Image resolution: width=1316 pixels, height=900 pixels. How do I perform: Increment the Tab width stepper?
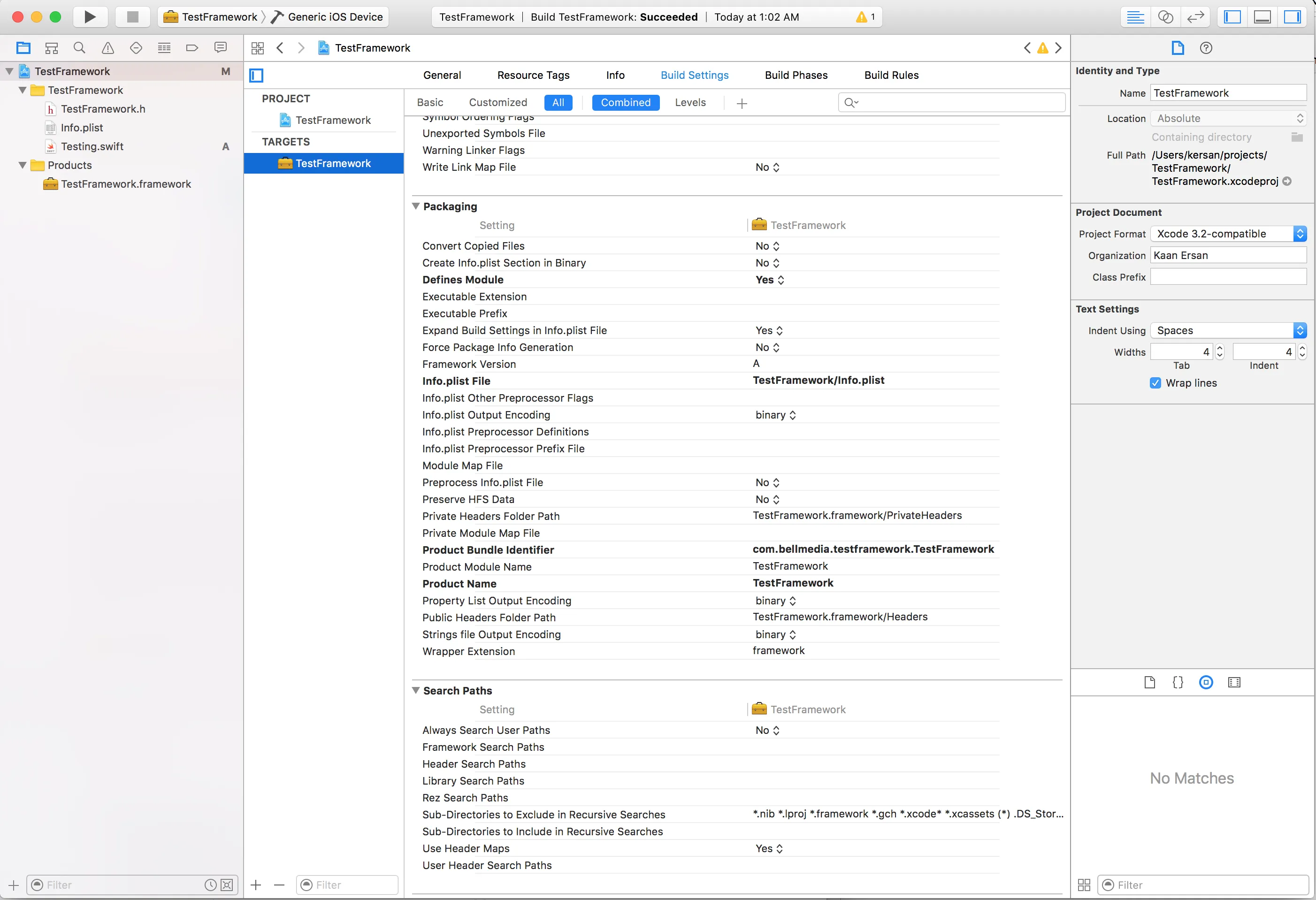point(1219,348)
